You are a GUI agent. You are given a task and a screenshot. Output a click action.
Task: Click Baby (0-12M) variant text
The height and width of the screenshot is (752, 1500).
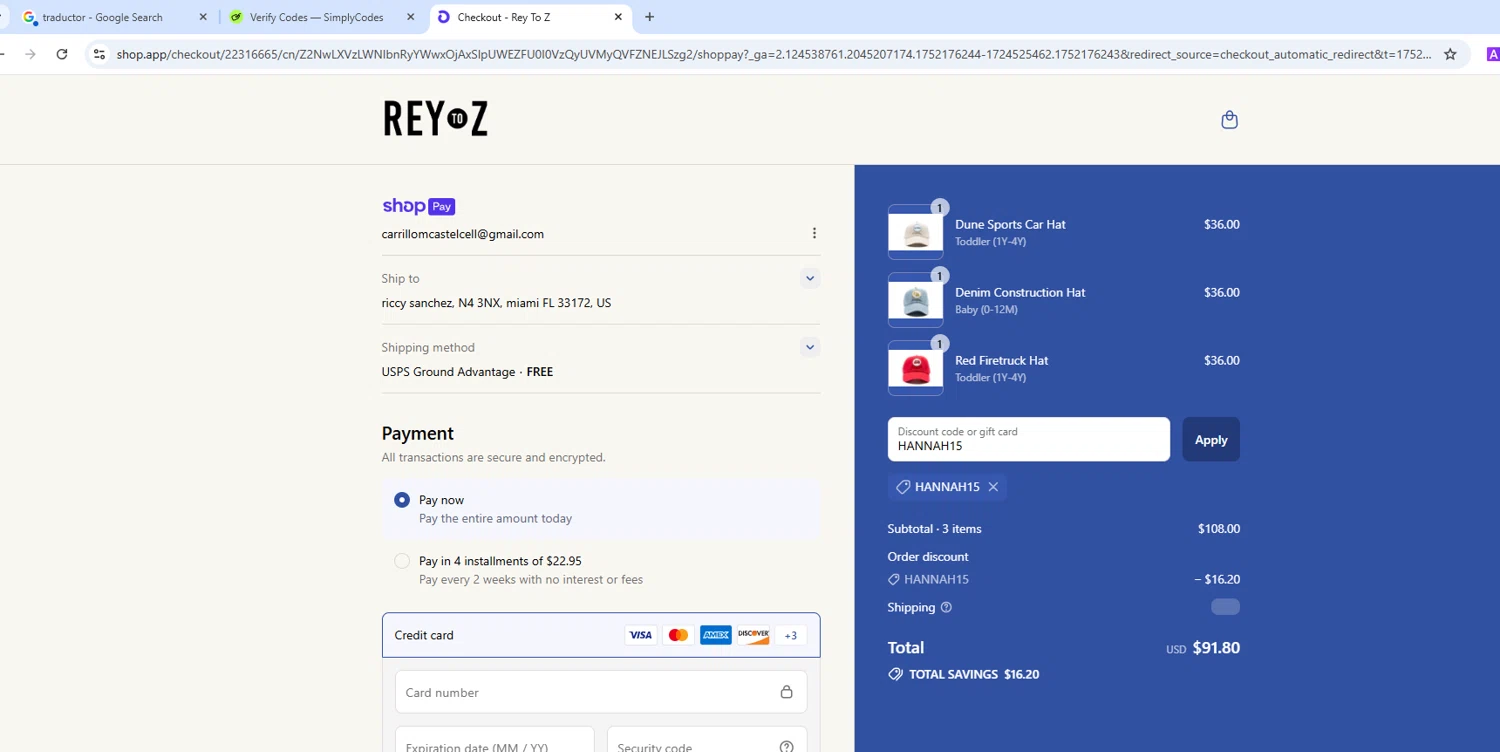(986, 310)
